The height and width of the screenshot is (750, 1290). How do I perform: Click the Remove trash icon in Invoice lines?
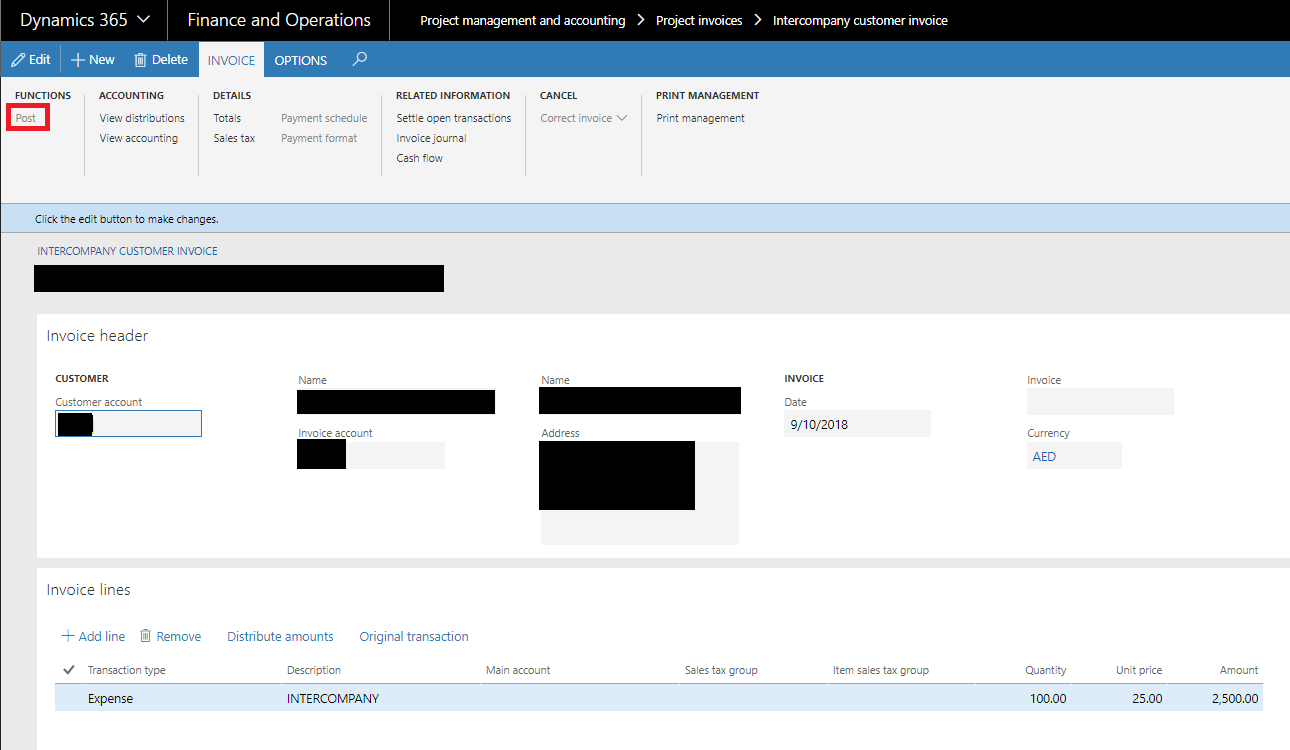[x=146, y=636]
